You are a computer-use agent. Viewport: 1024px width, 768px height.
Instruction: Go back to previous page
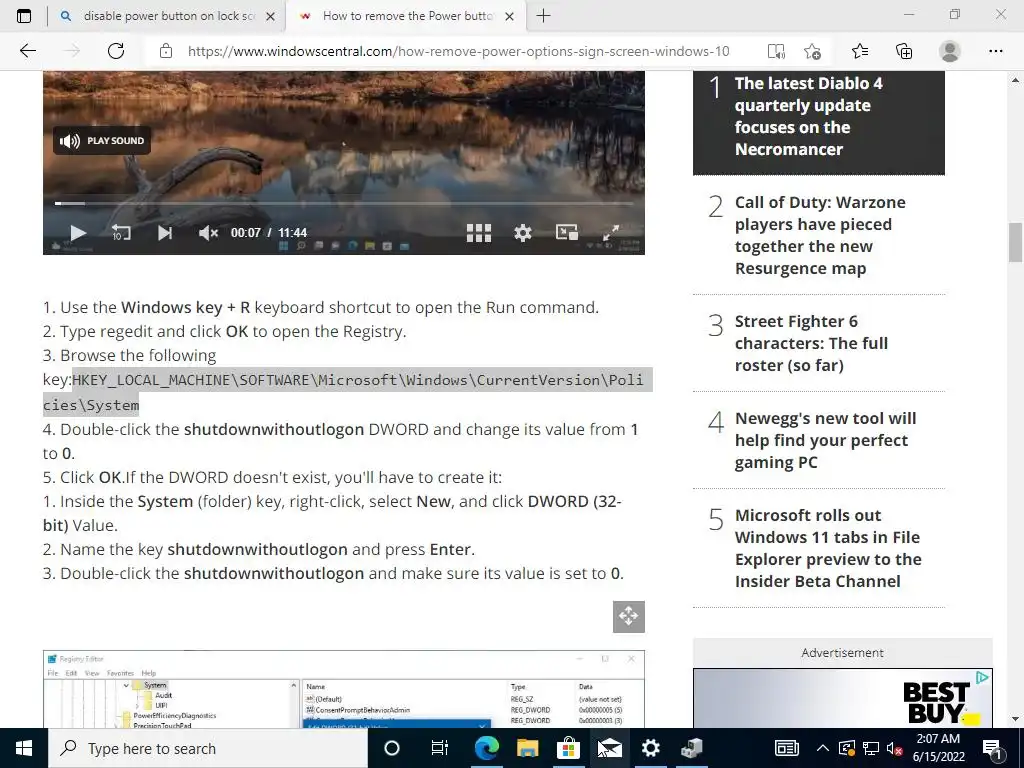pos(27,51)
